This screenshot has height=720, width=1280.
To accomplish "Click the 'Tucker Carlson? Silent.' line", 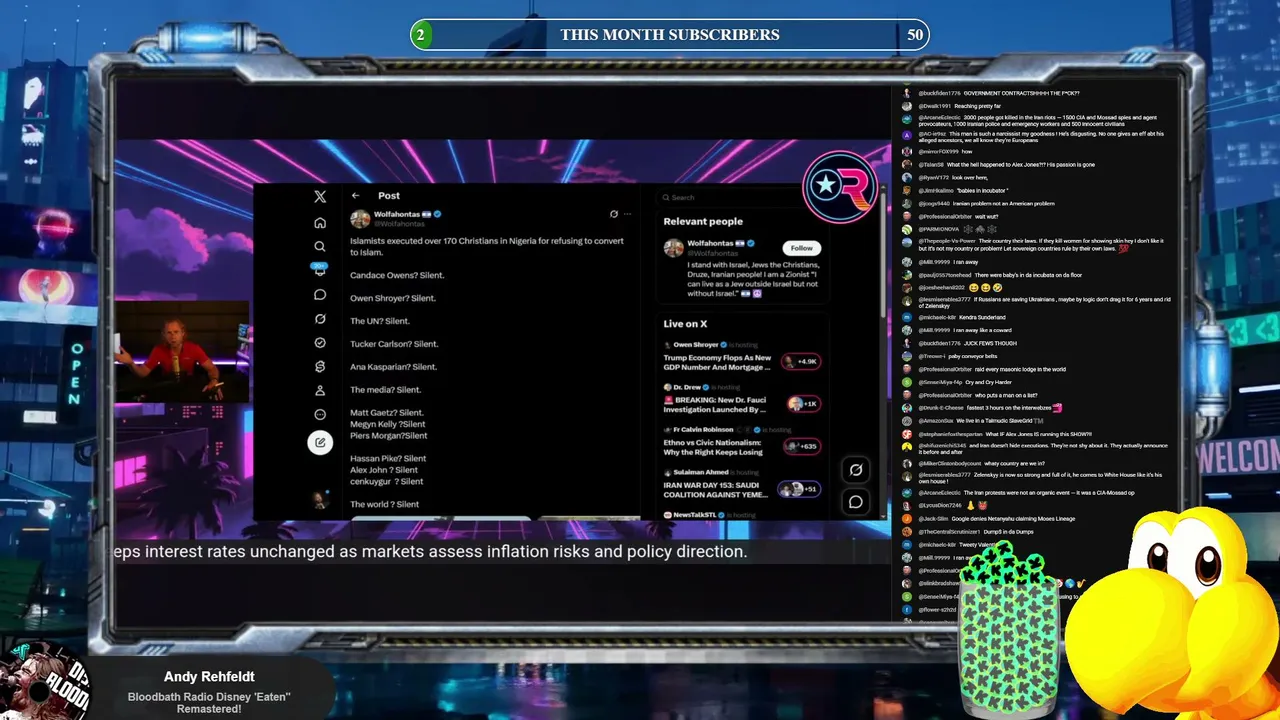I will tap(394, 344).
